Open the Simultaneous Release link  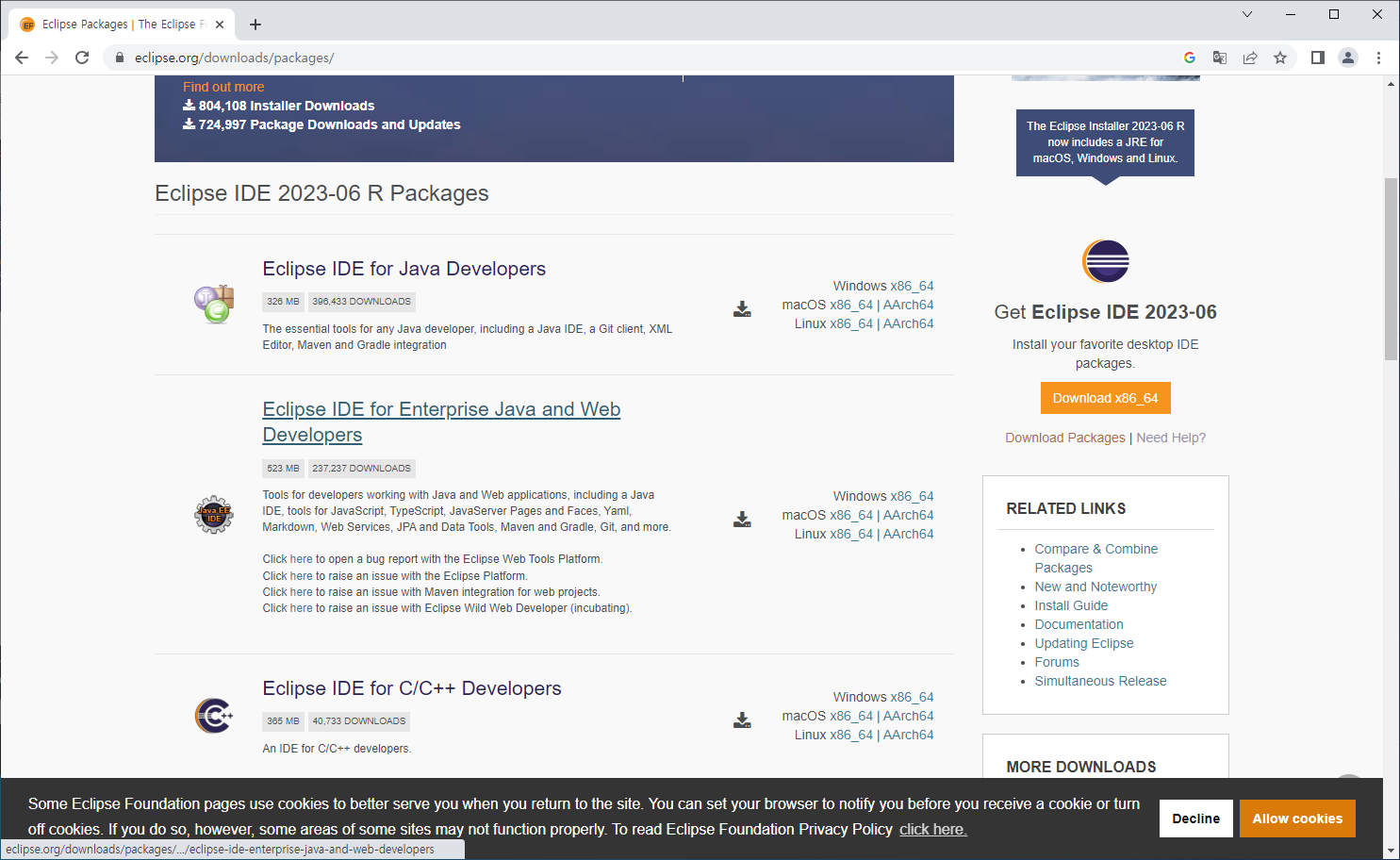1100,681
